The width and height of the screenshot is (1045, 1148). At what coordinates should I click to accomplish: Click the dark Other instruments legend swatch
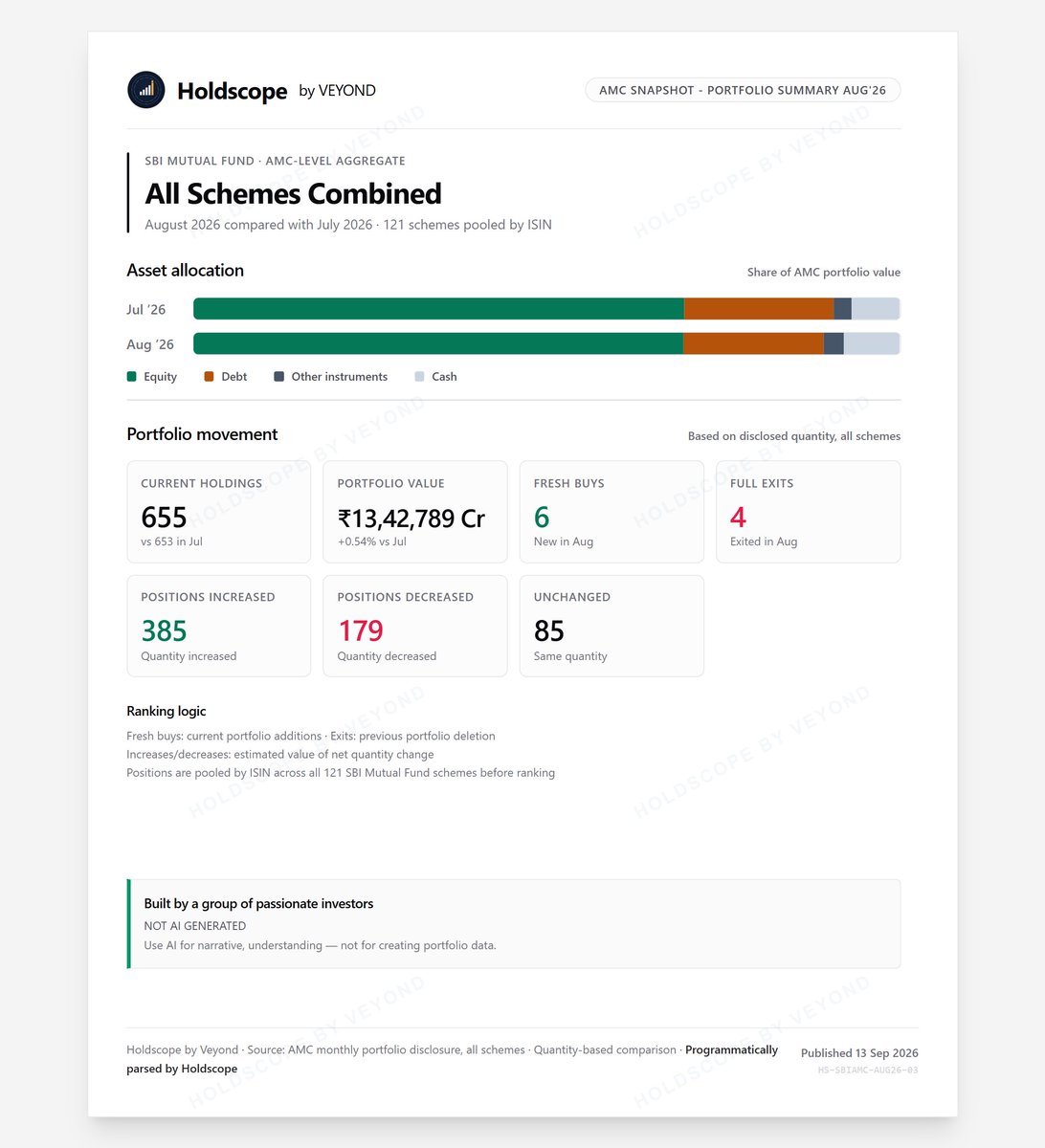tap(279, 377)
